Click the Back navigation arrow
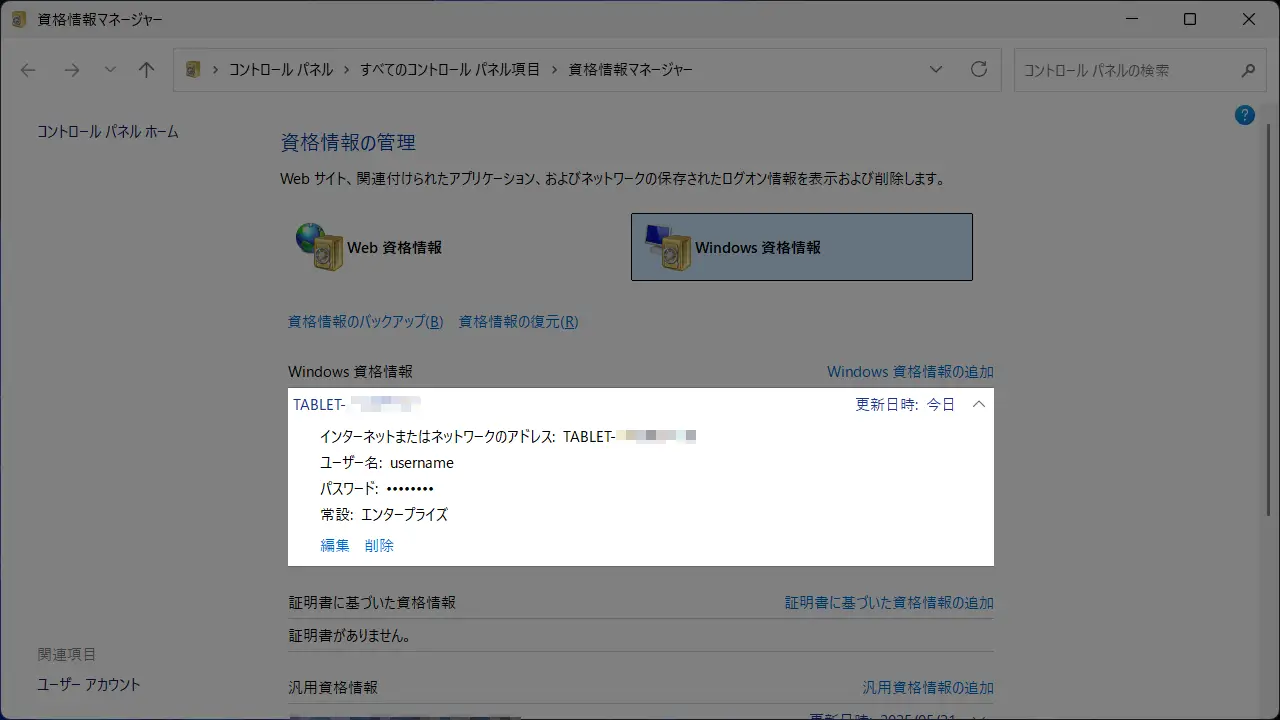1280x720 pixels. coord(28,70)
